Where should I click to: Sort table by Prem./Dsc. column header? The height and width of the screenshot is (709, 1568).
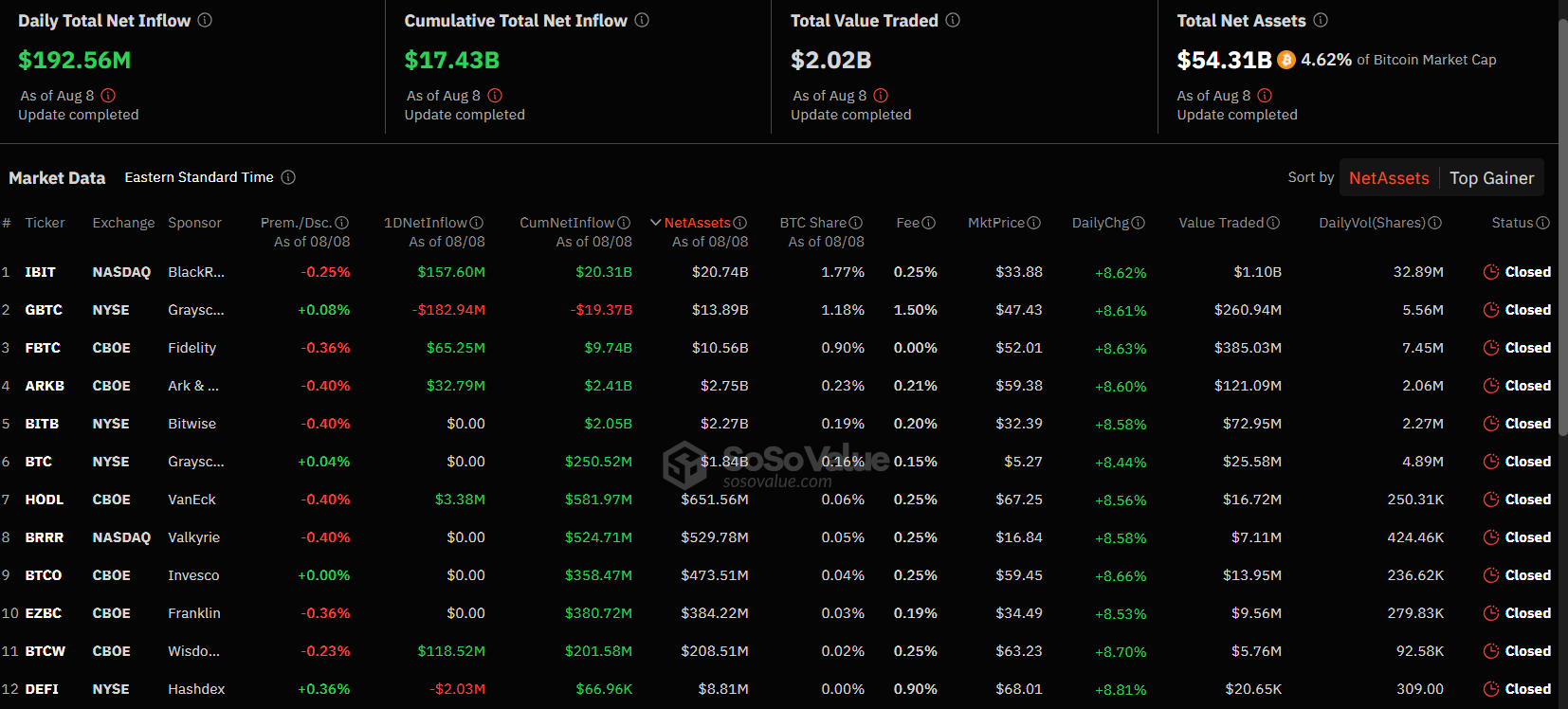tap(296, 223)
